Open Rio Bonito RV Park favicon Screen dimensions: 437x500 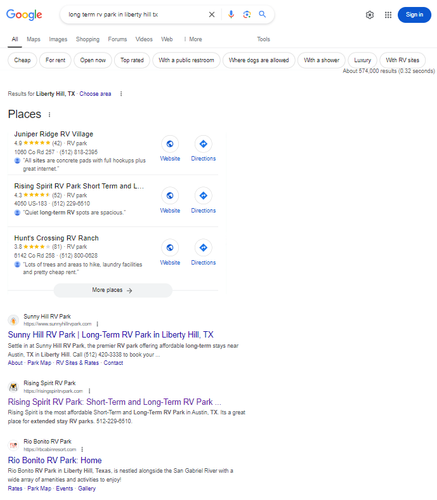13,445
